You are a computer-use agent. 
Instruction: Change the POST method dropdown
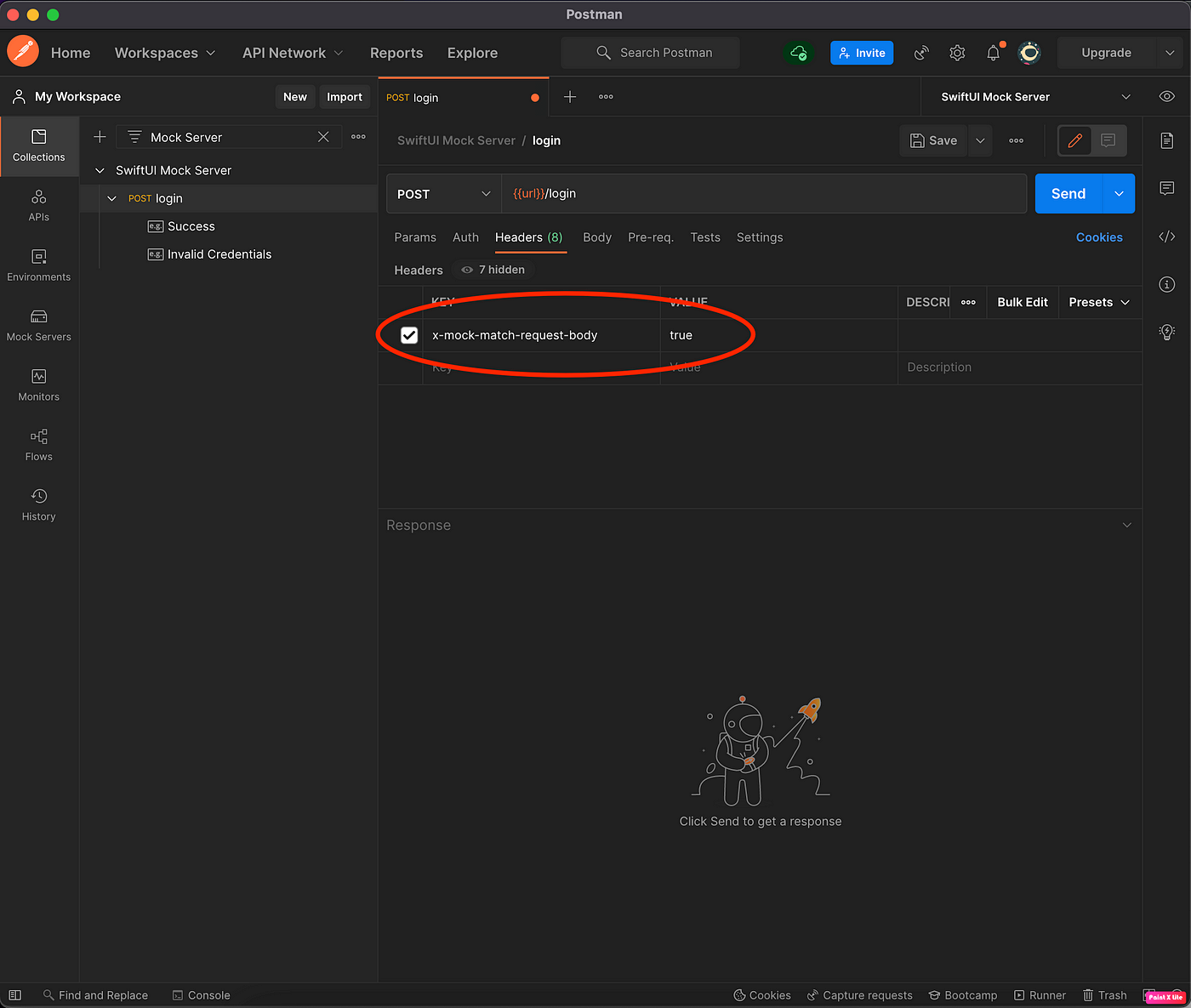(444, 194)
